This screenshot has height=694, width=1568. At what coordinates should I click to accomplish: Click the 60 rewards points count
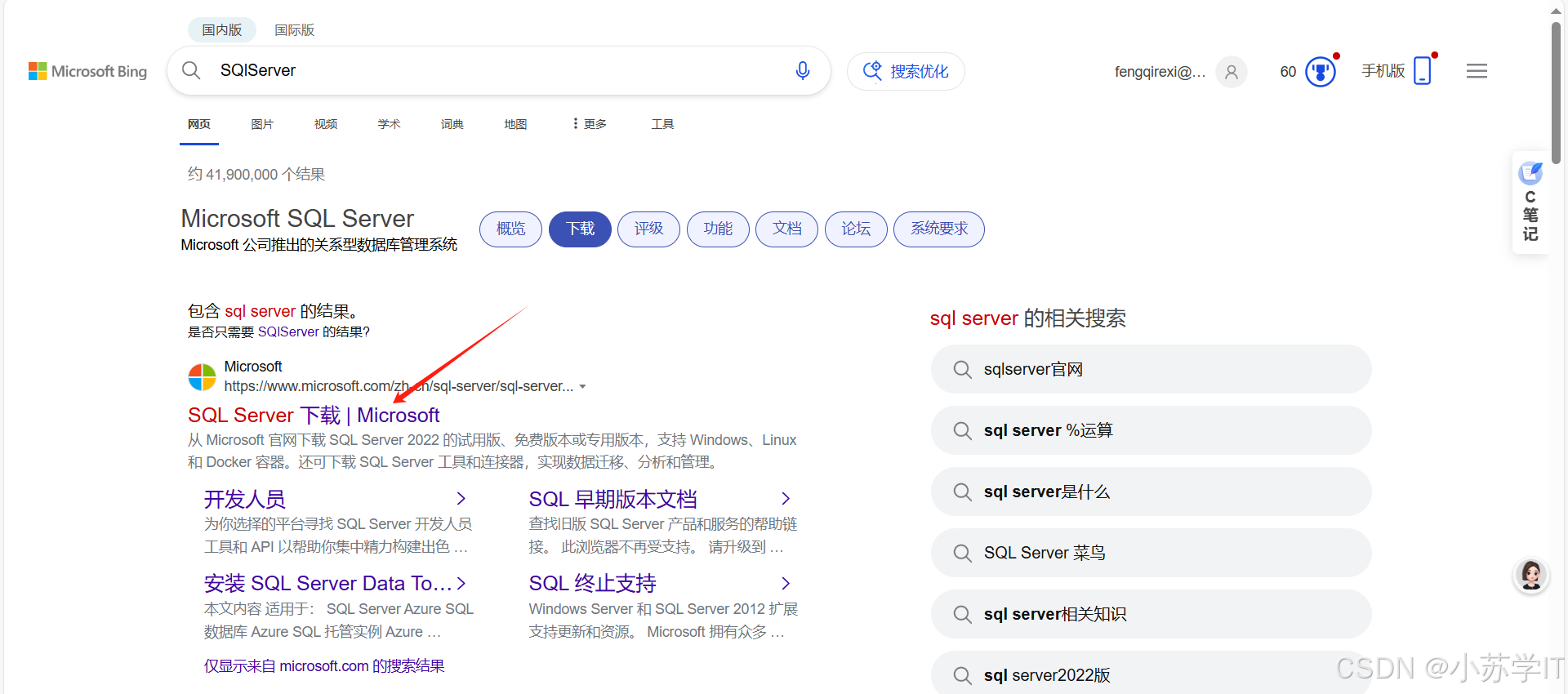[1288, 72]
